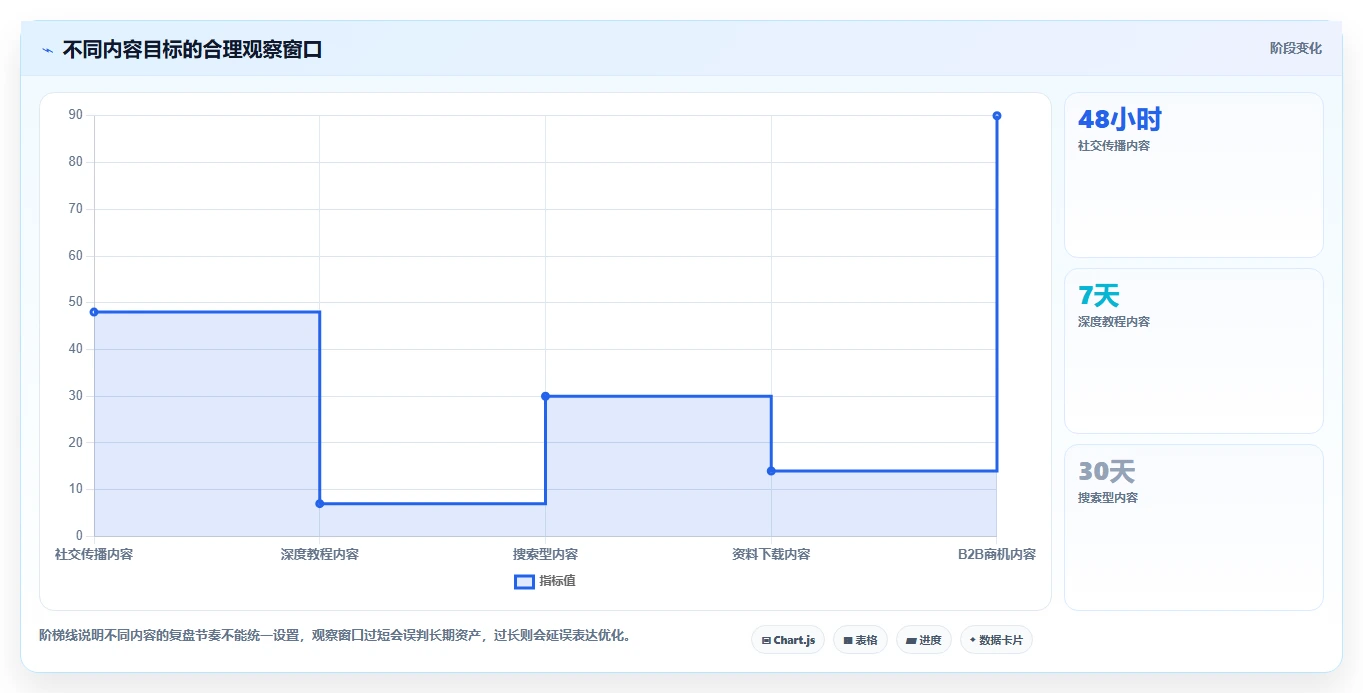
Task: Click the data point for 社交传播内容 at 48
Action: click(x=94, y=312)
